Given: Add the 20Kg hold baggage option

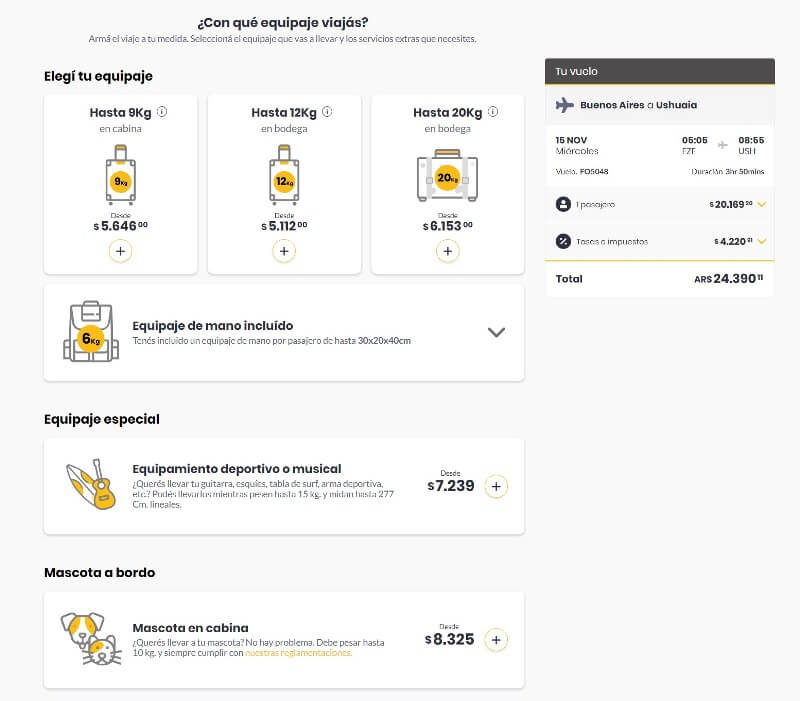Looking at the screenshot, I should click(447, 251).
